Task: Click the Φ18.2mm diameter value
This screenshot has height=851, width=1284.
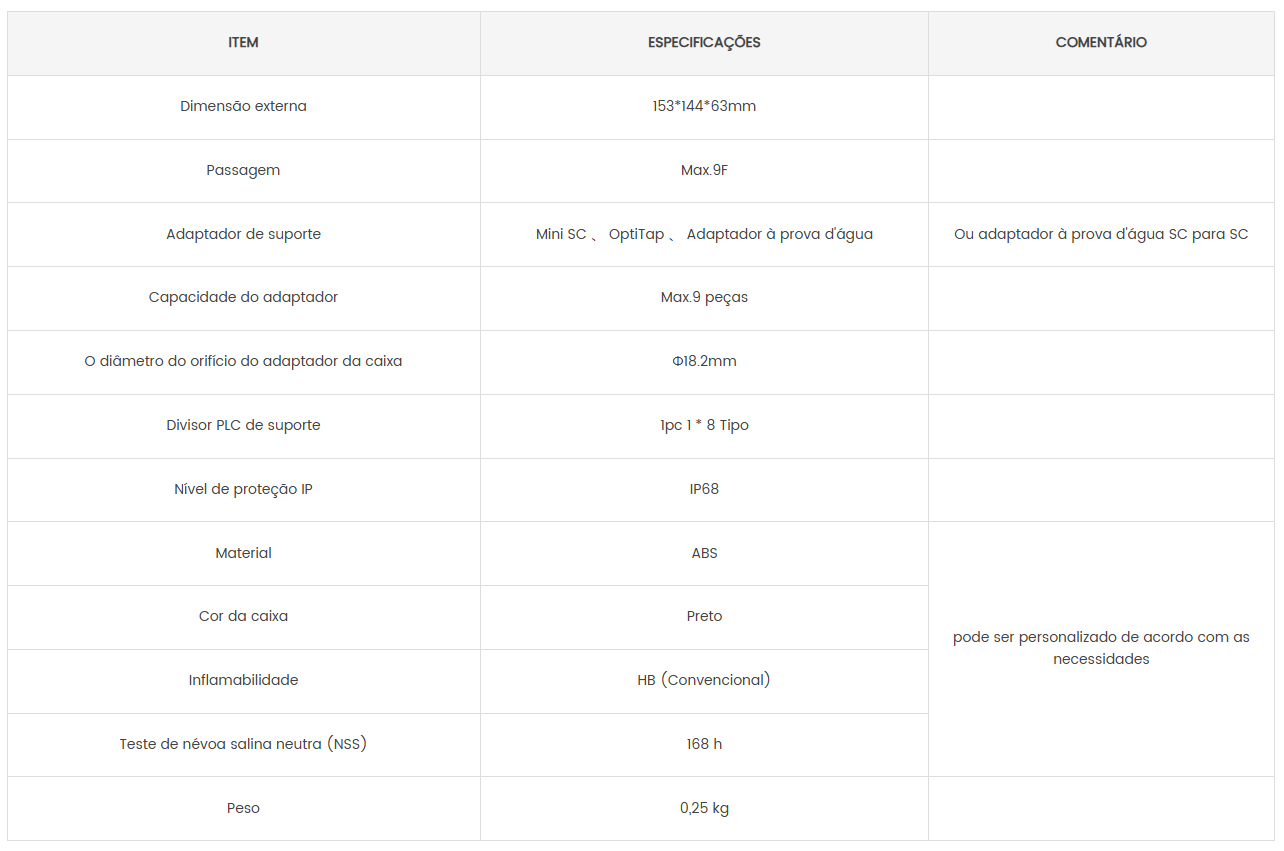Action: [704, 361]
